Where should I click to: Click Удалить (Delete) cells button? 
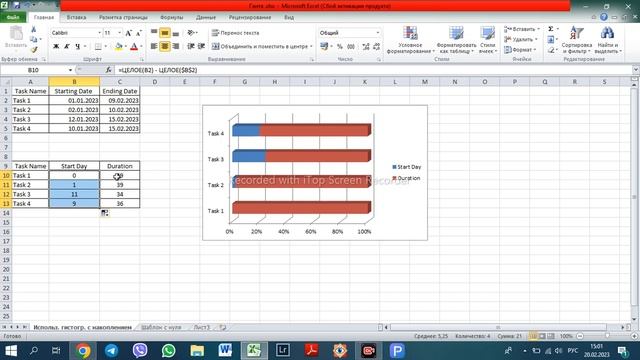pos(520,40)
